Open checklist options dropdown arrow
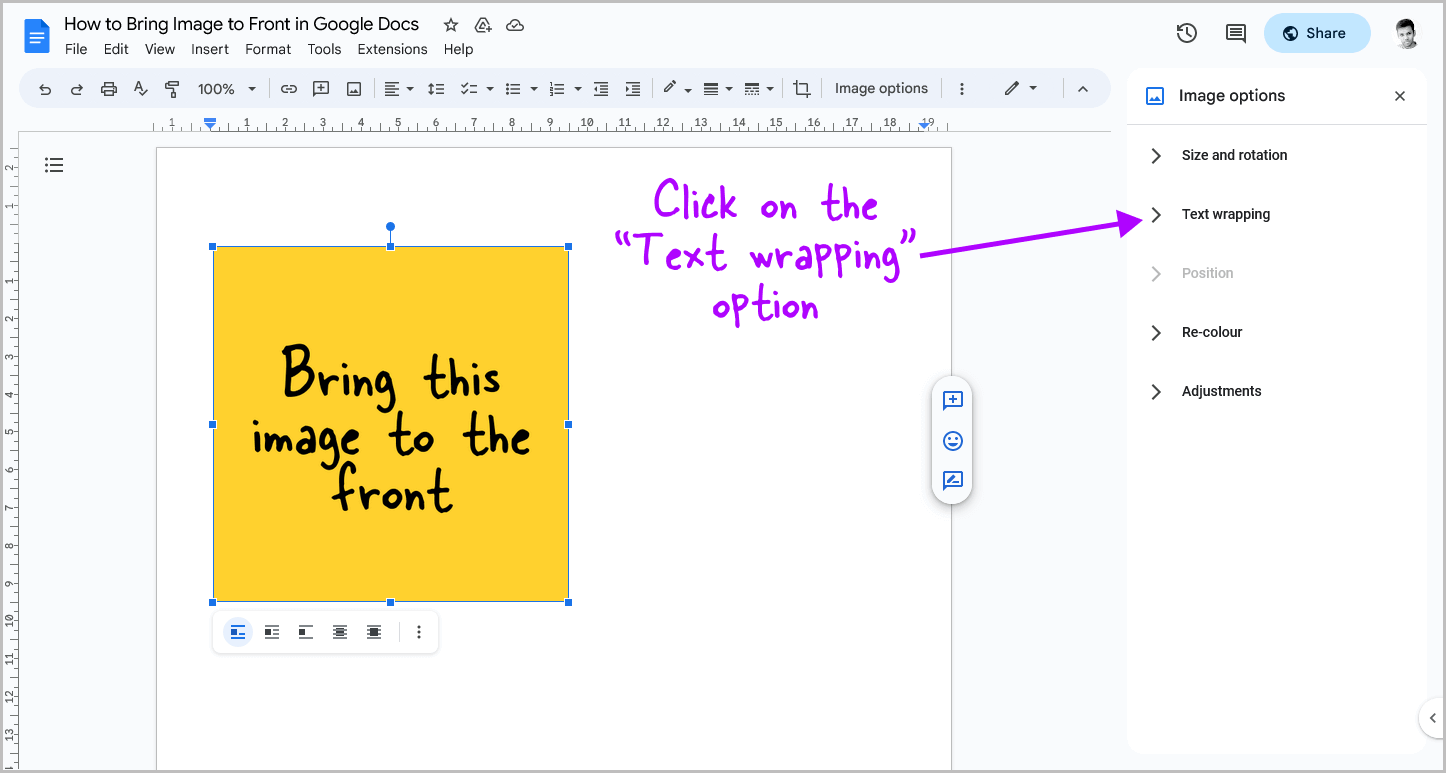 (x=490, y=89)
